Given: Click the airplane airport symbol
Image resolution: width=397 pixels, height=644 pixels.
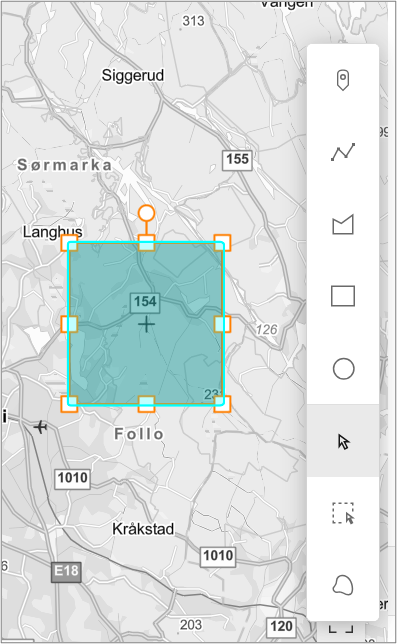Looking at the screenshot, I should coord(40,427).
